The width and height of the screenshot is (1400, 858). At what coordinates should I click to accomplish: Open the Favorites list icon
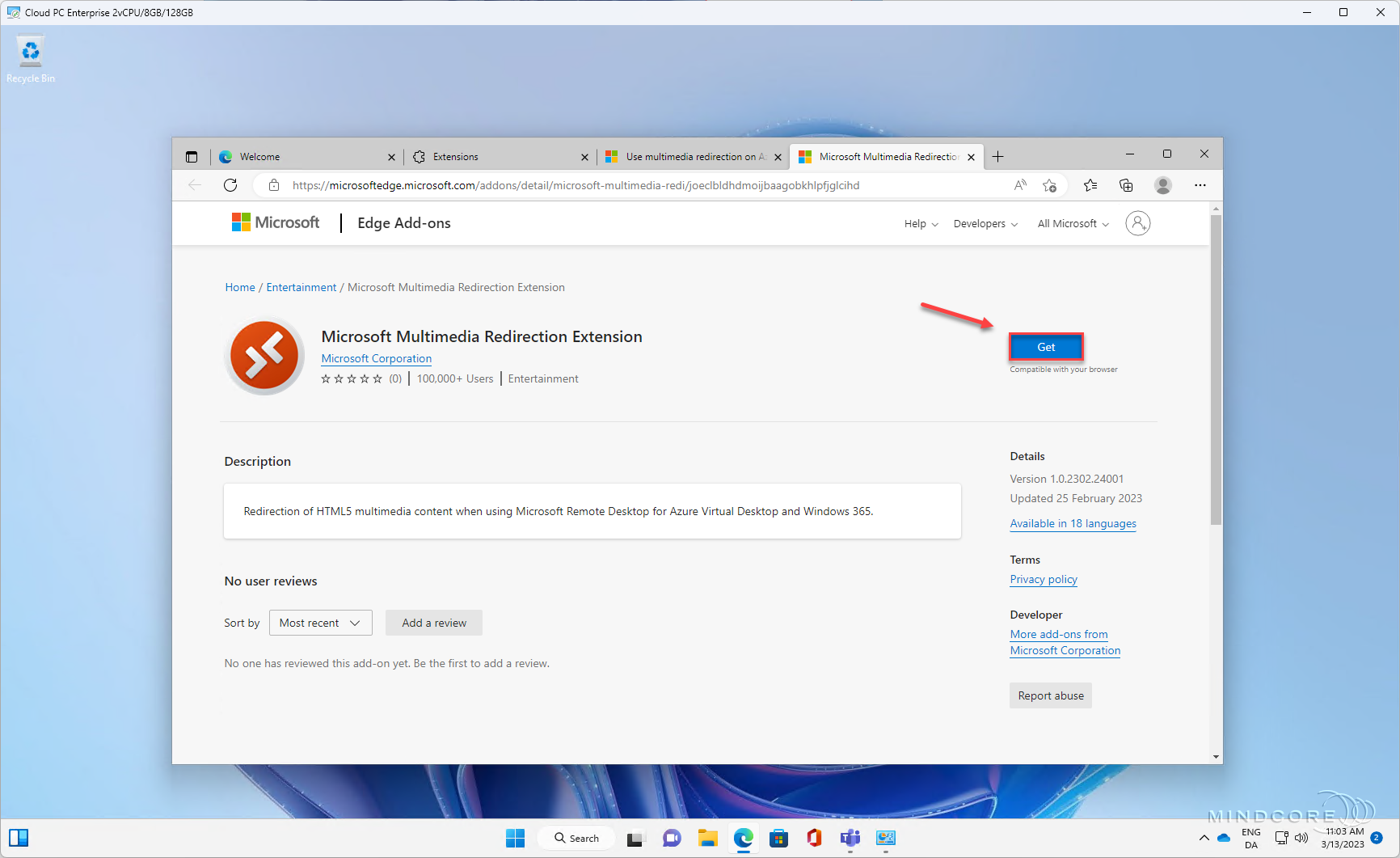(1090, 185)
